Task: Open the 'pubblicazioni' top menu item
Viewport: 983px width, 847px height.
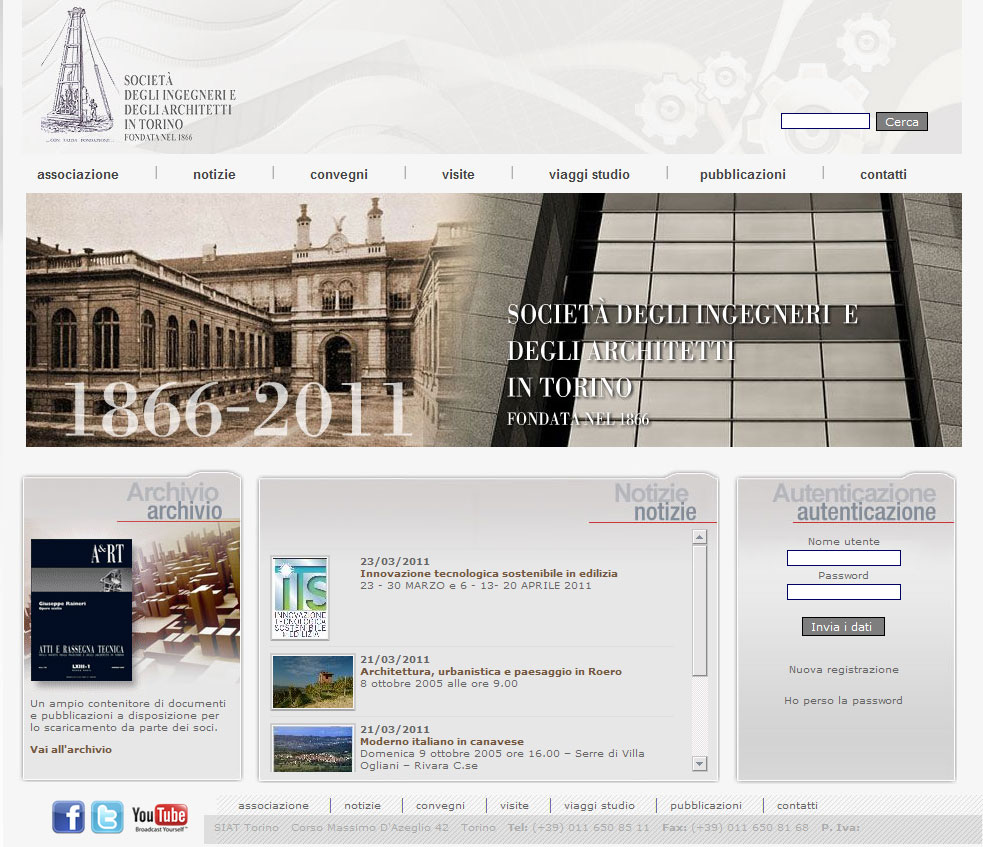Action: click(x=743, y=174)
